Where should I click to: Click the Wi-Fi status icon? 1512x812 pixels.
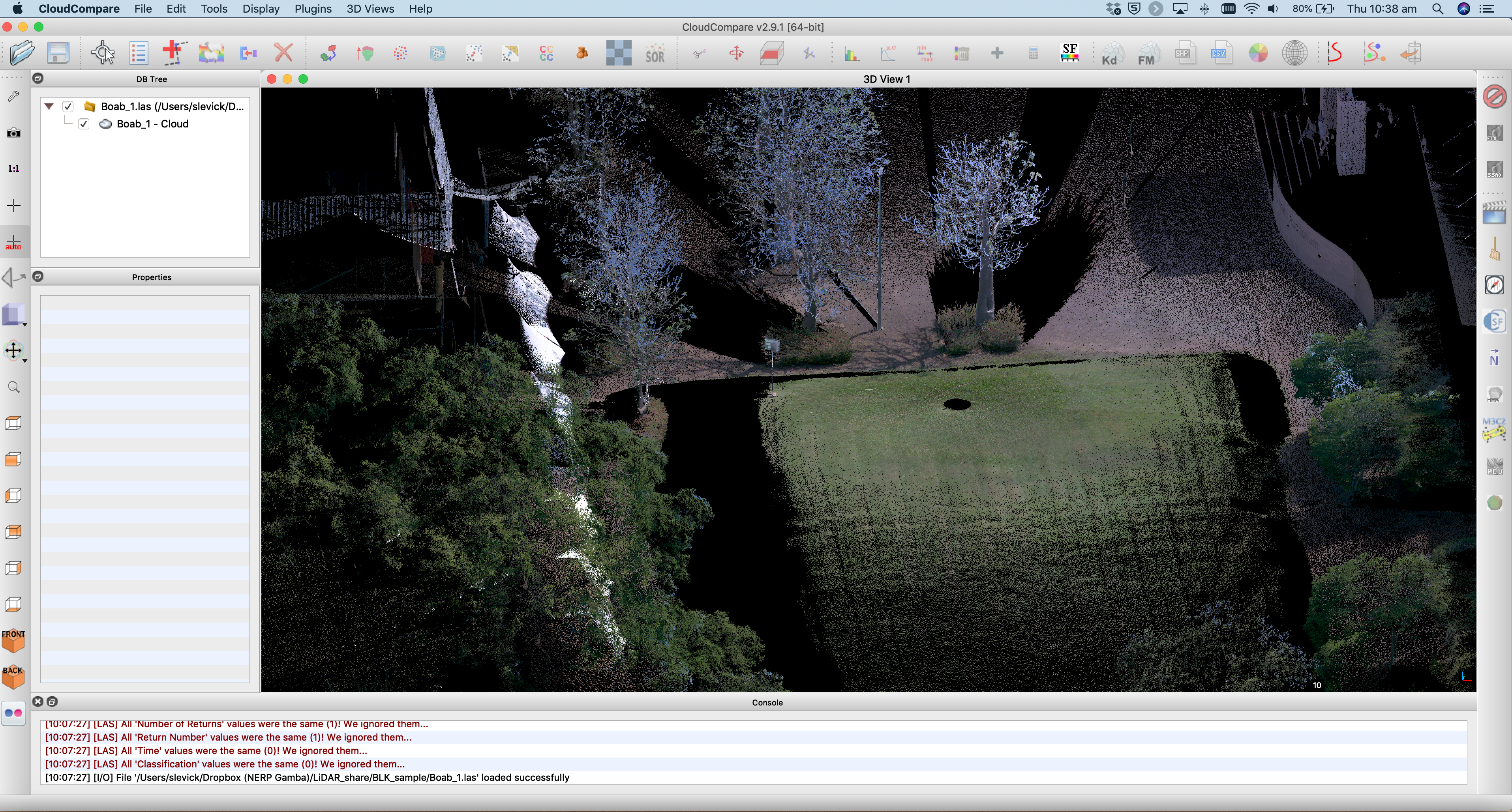tap(1251, 9)
